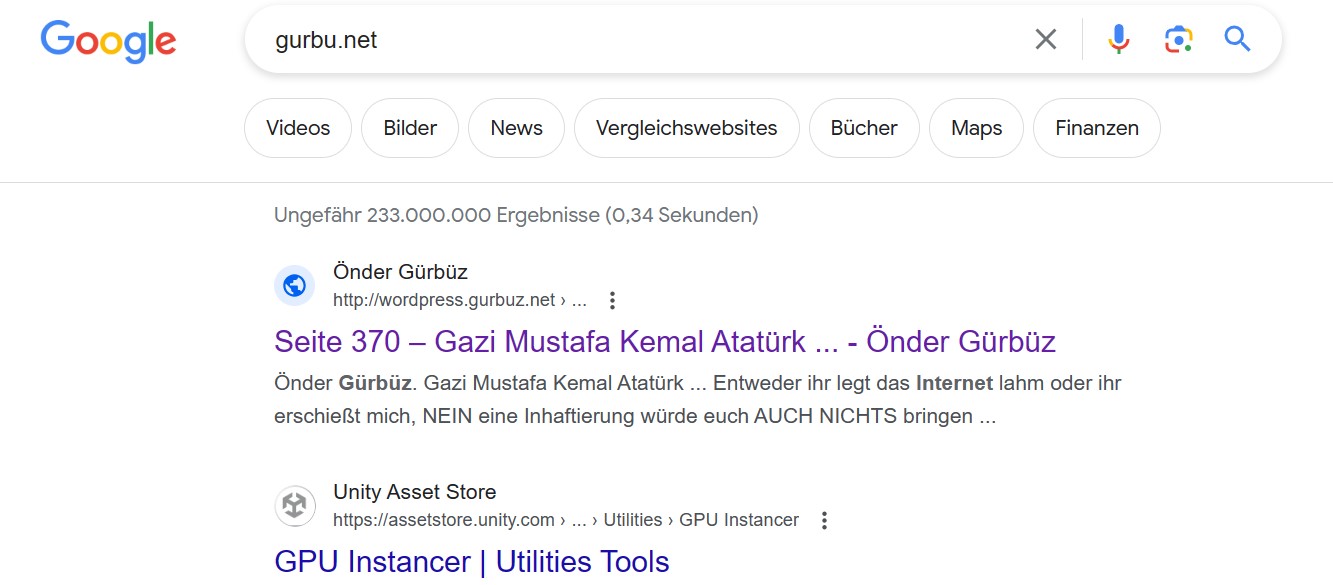The image size is (1333, 585).
Task: Open three-dot menu for Unity Asset Store result
Action: [824, 520]
